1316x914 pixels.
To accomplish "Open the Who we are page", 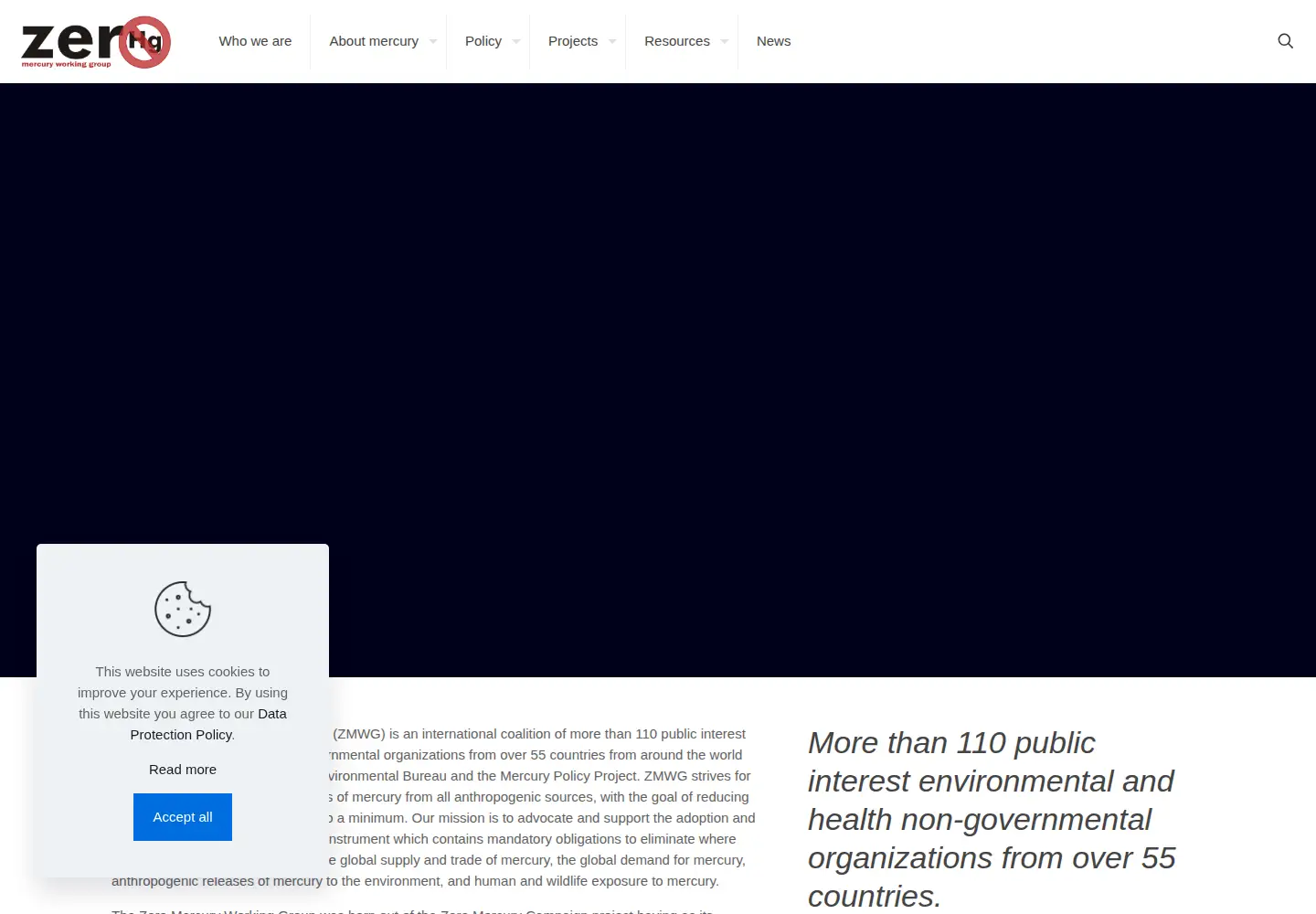I will (x=255, y=41).
